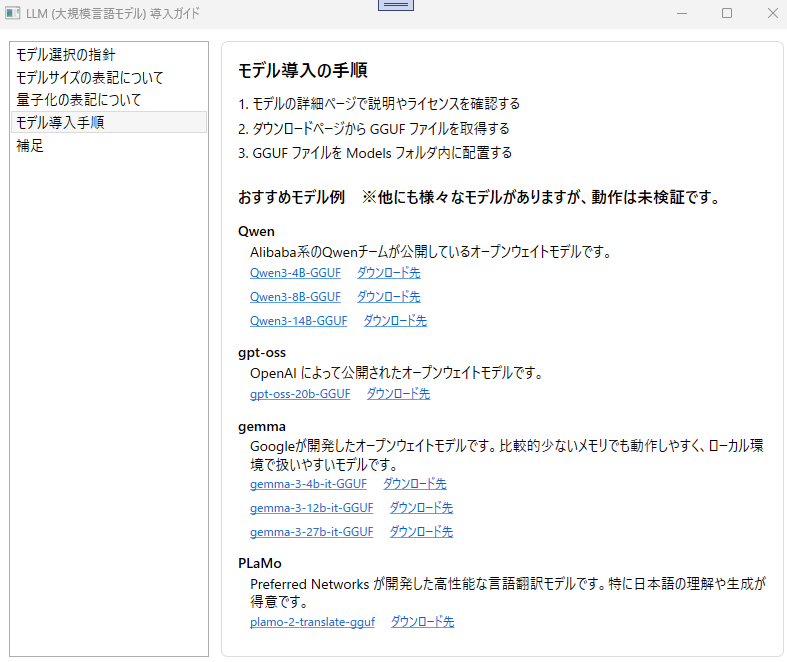Viewport: 787px width, 662px height.
Task: Click the gemma-3-4b-it-GGUF link
Action: pos(308,484)
